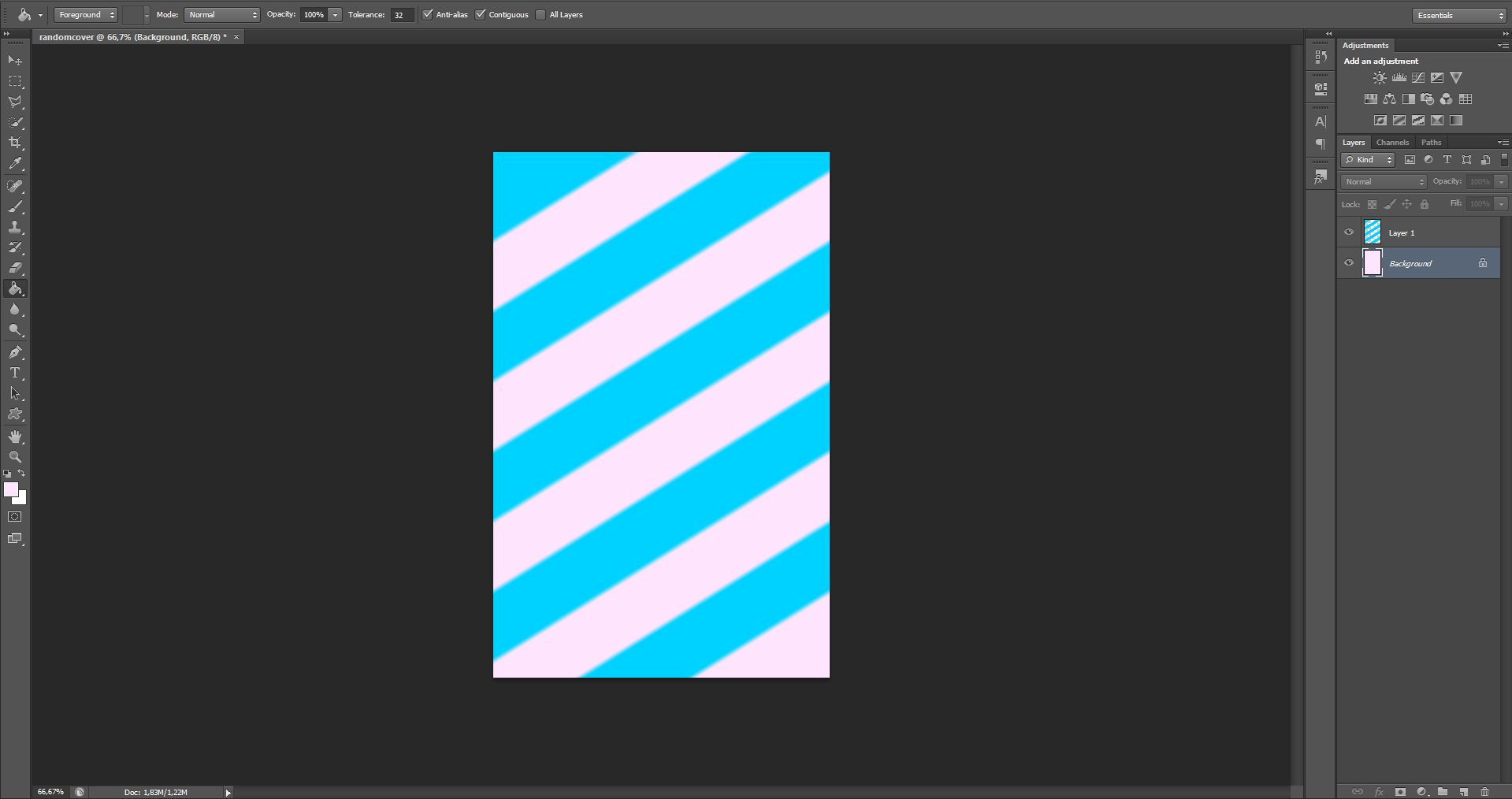Hide Layer 1 visibility eye
This screenshot has width=1512, height=799.
[x=1349, y=232]
